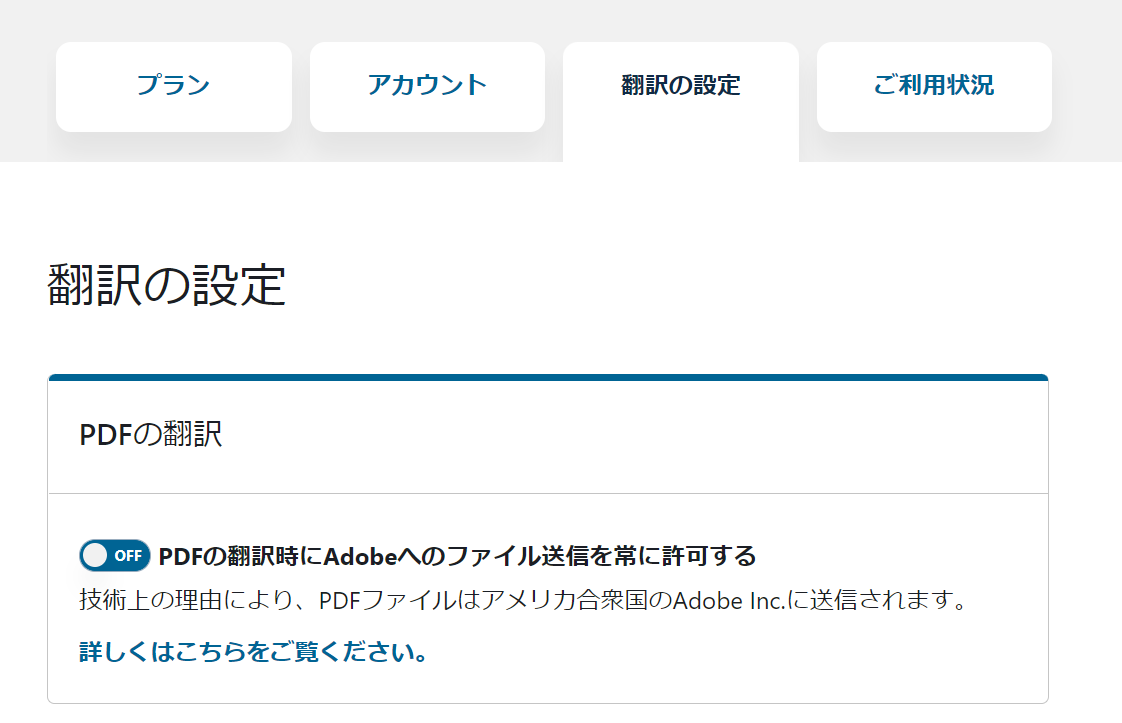Go to the ご利用状況 tab
Image resolution: width=1122 pixels, height=723 pixels.
point(934,87)
